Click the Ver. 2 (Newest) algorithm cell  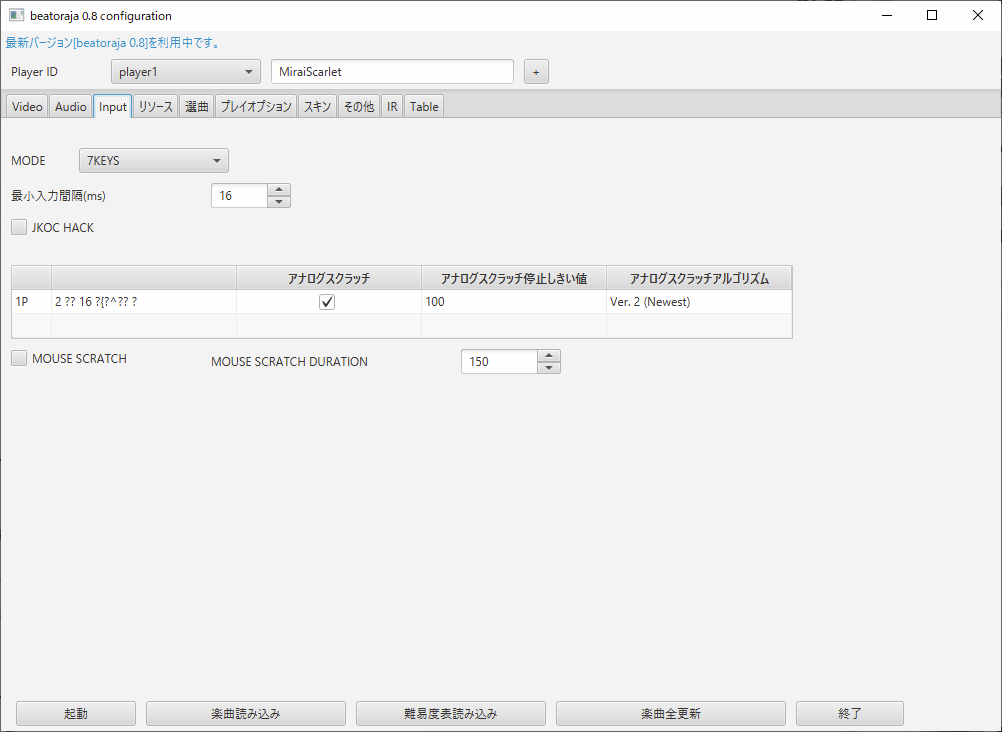(x=699, y=302)
